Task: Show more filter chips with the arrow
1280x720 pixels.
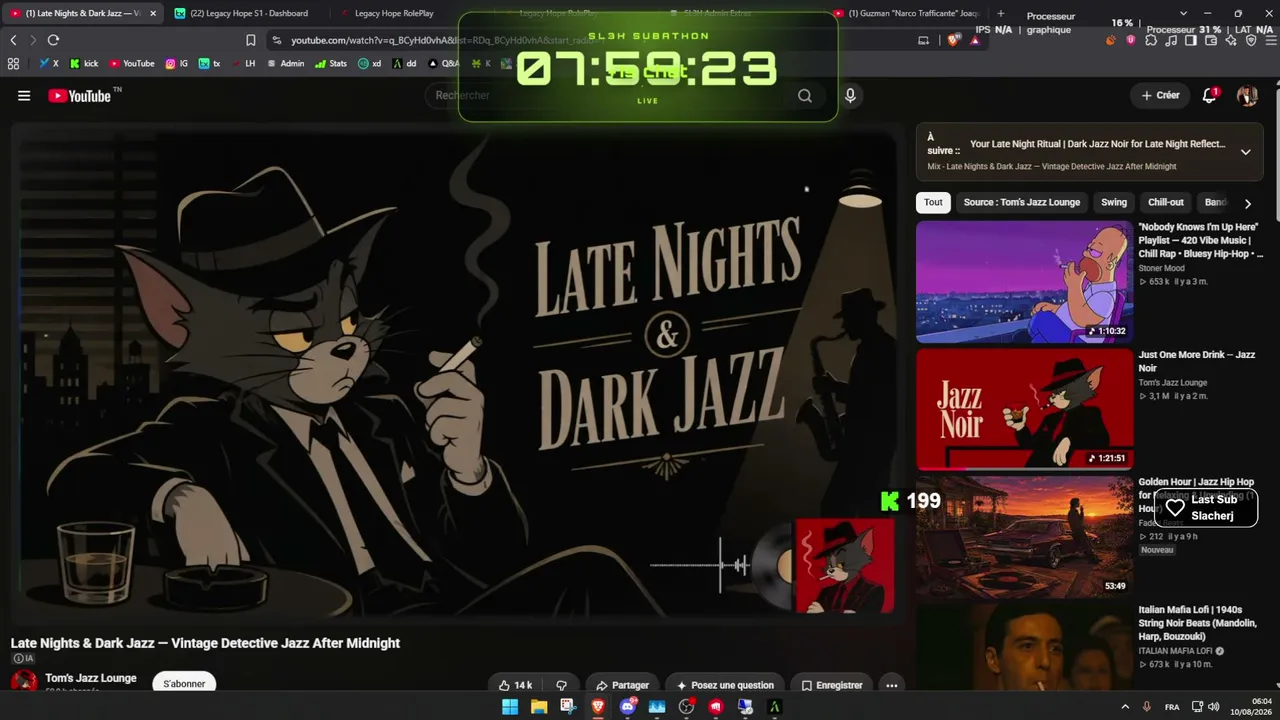Action: click(1247, 203)
